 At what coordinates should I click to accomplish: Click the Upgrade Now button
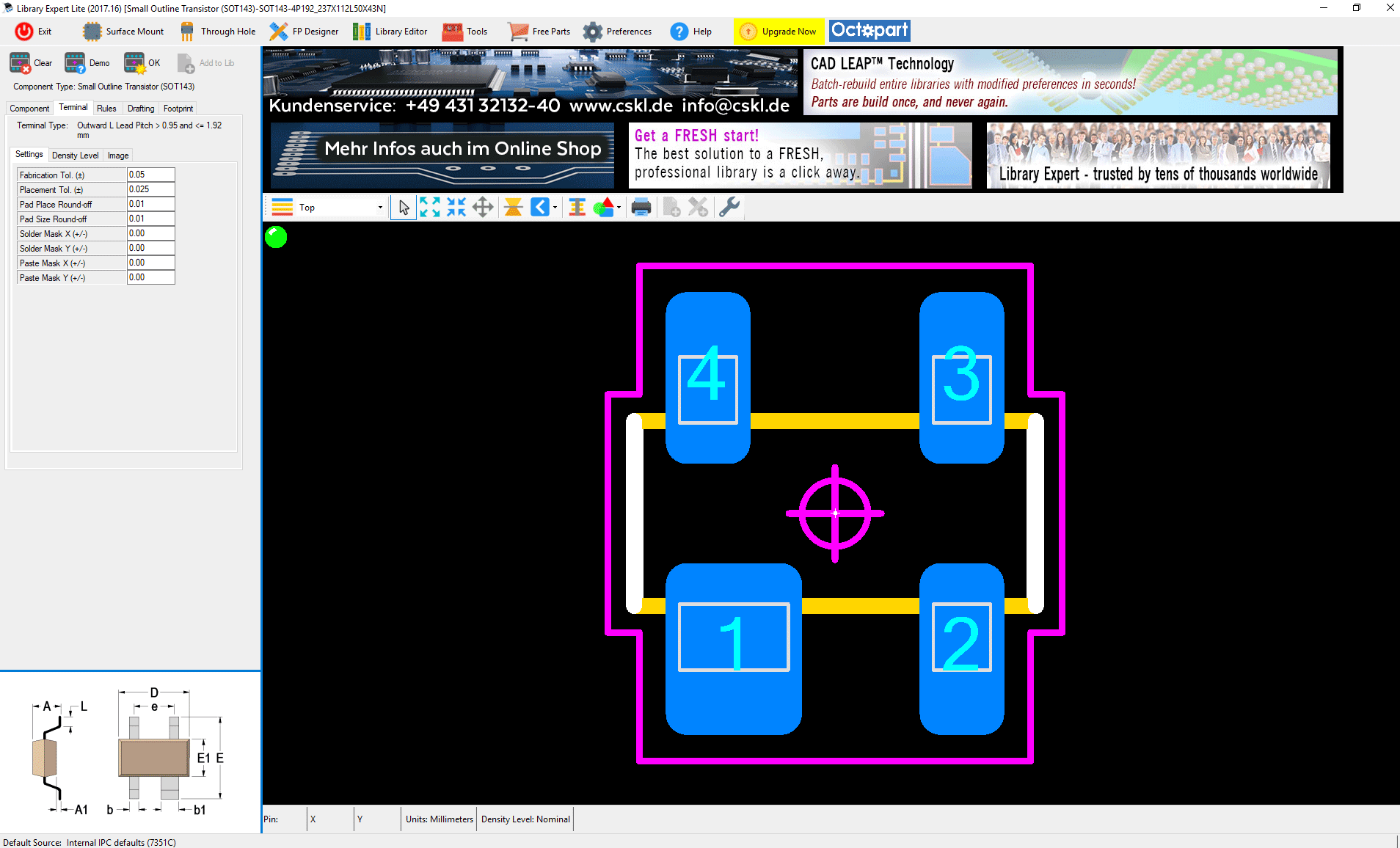779,31
